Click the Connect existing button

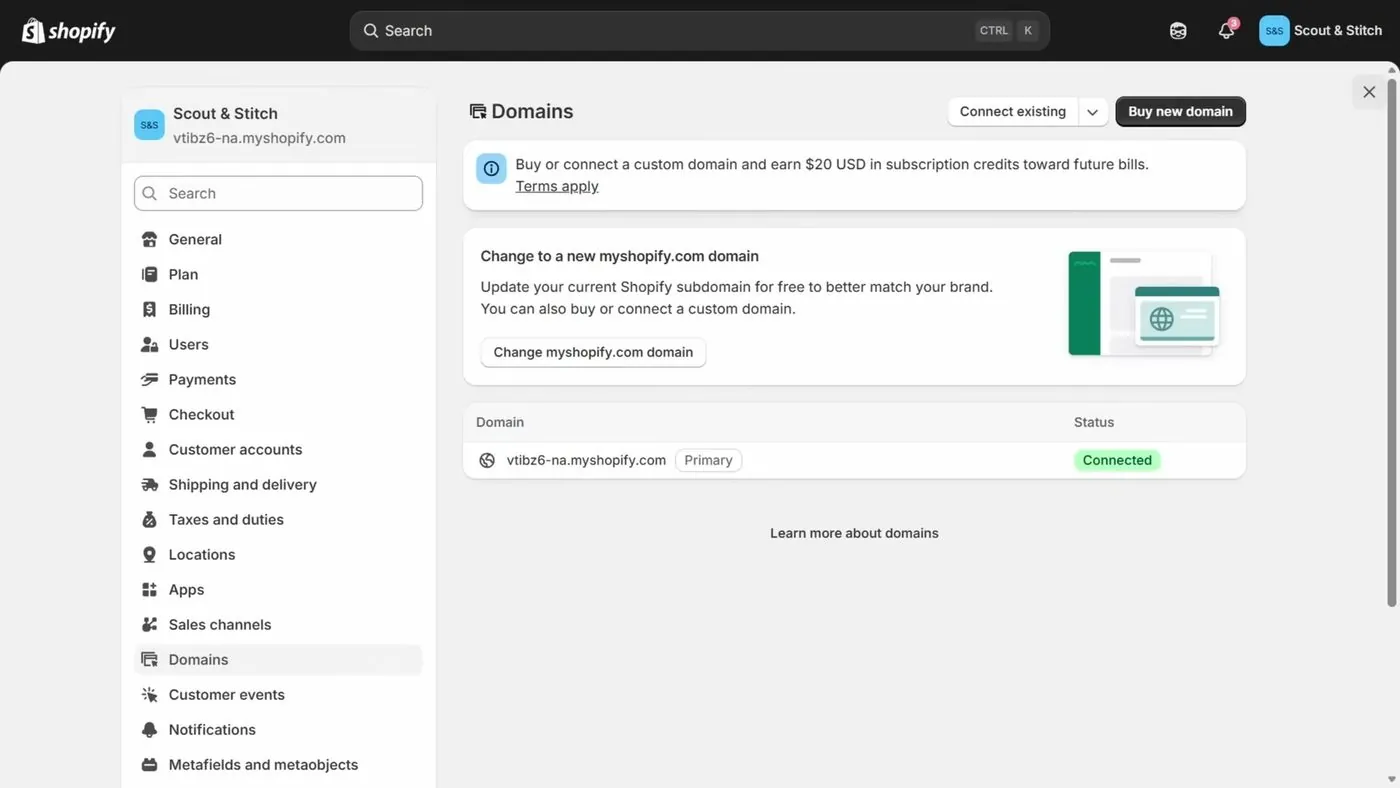click(1013, 112)
